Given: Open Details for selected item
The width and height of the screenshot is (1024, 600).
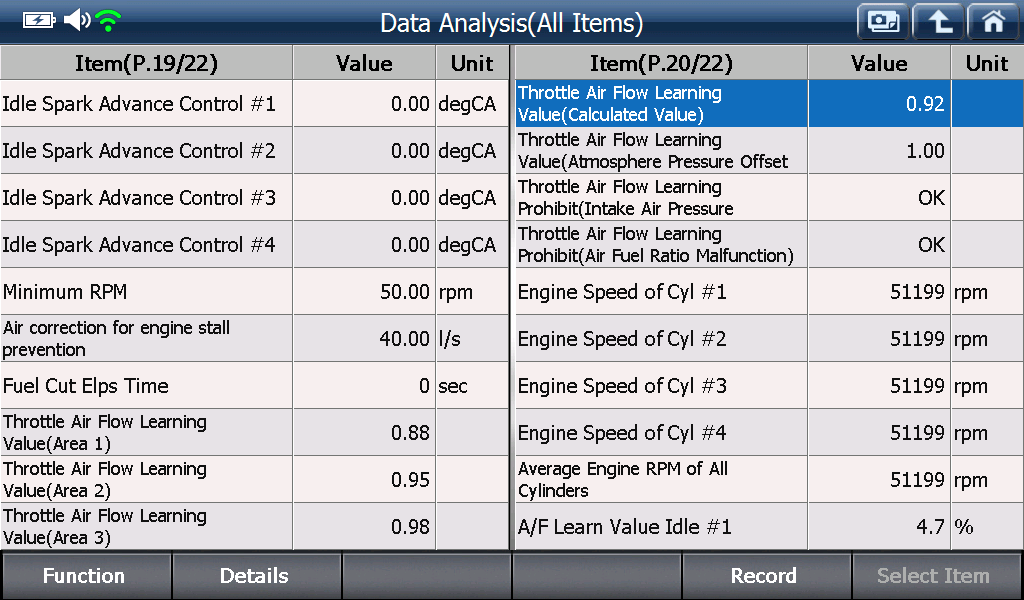Looking at the screenshot, I should tap(256, 576).
